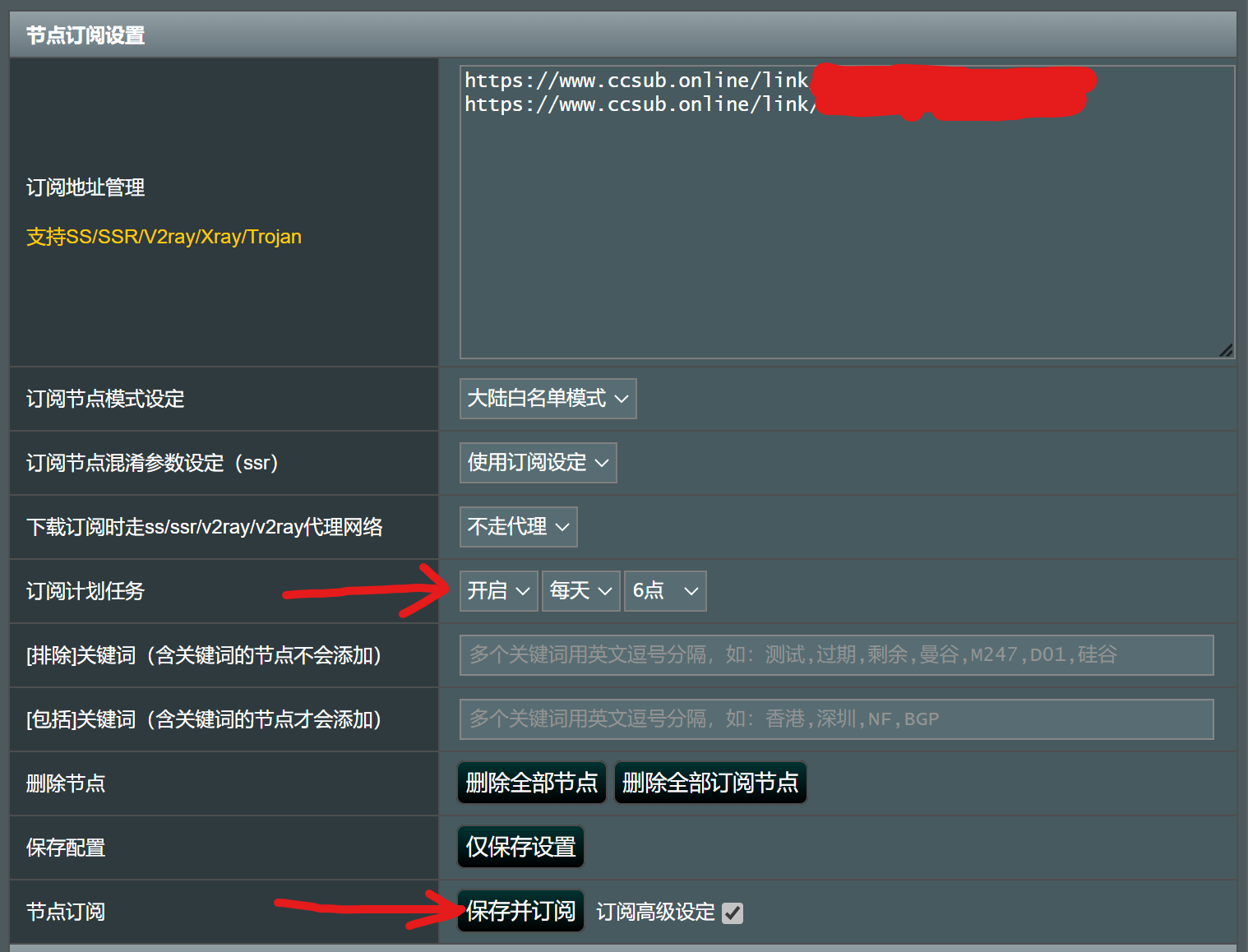Click the textarea resize handle corner
1248x952 pixels.
[x=1225, y=350]
